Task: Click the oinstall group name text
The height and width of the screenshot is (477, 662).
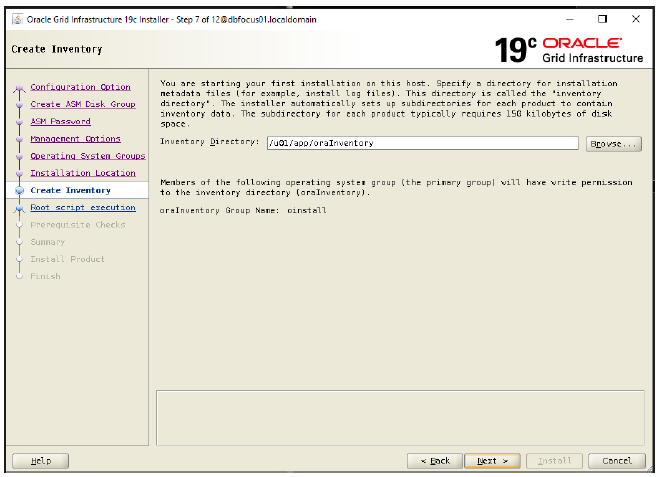Action: [307, 210]
